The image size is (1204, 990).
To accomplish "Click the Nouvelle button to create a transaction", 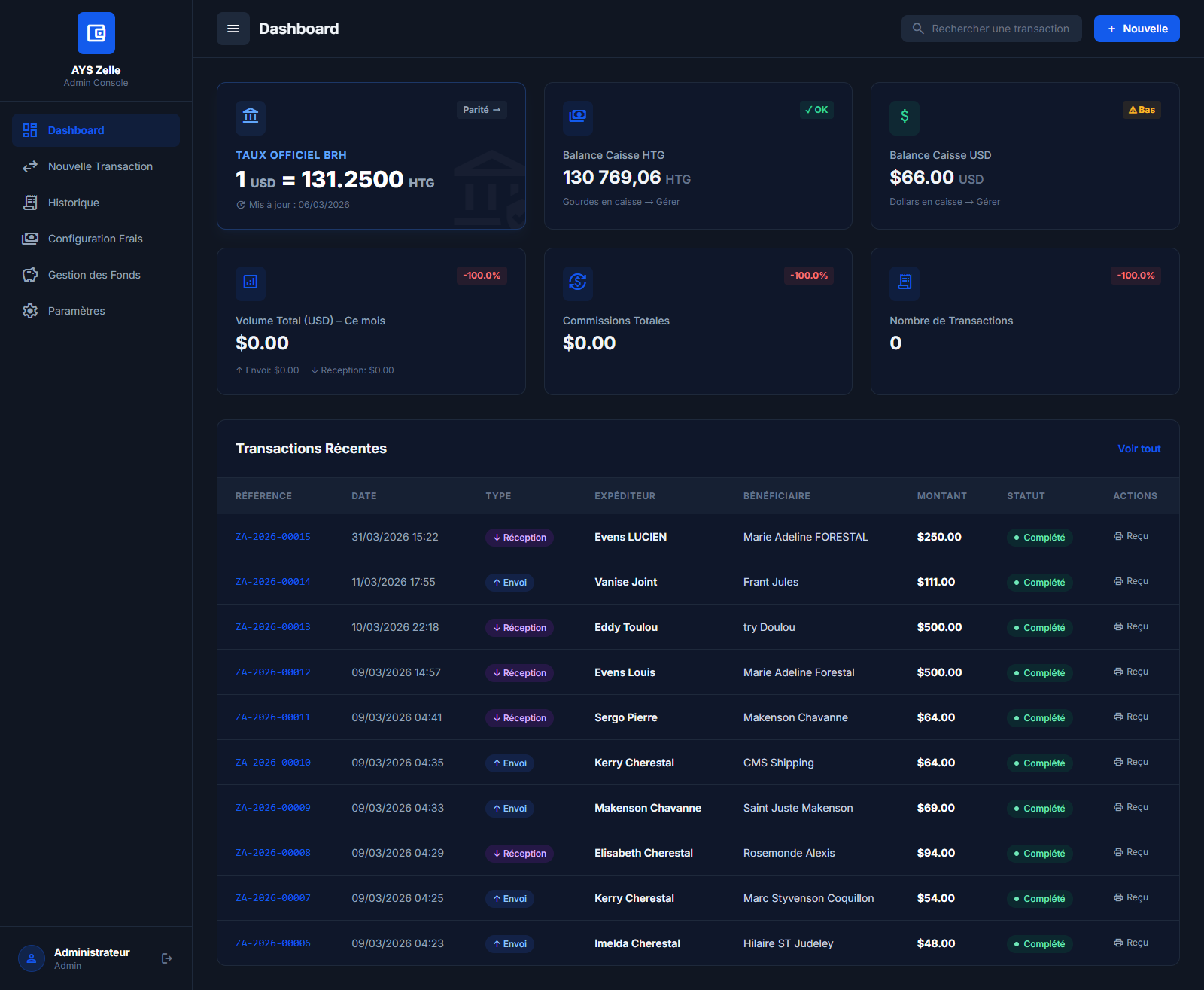I will (x=1136, y=29).
